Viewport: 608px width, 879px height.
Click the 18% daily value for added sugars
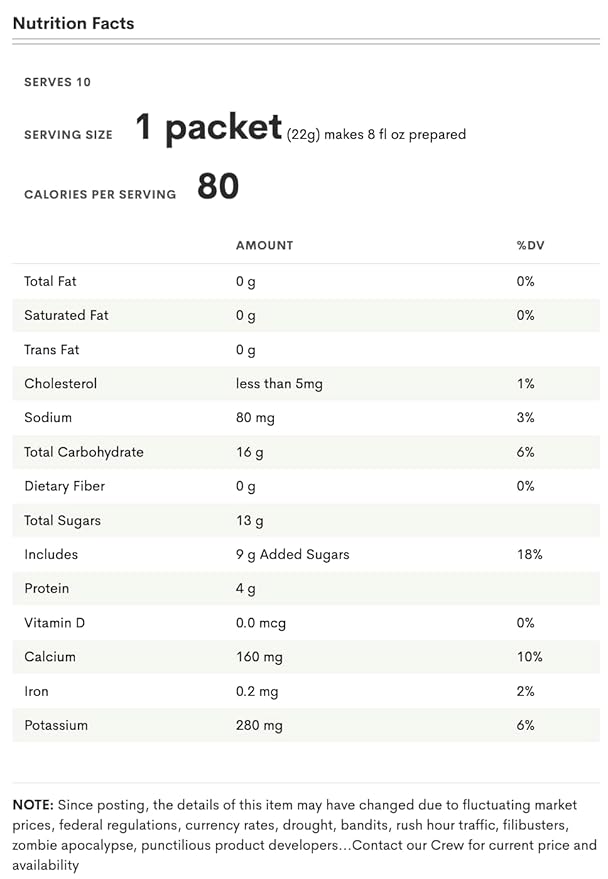(x=530, y=554)
